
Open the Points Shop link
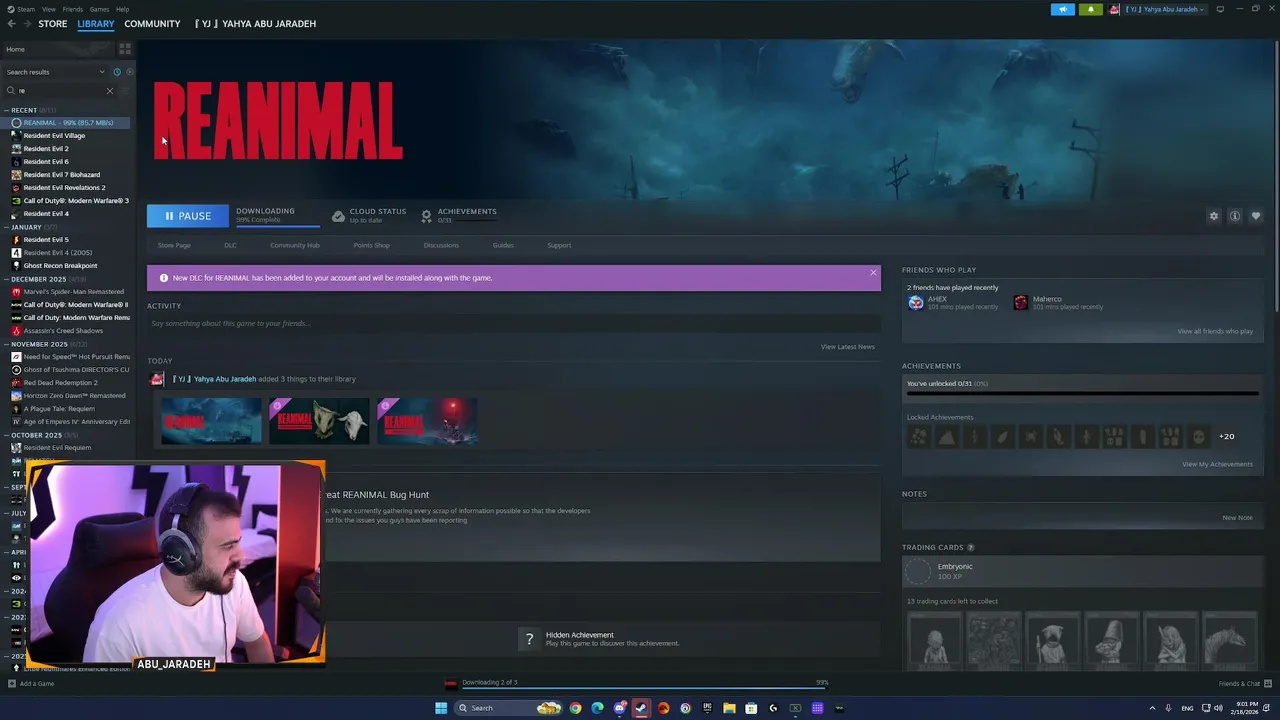pos(371,245)
